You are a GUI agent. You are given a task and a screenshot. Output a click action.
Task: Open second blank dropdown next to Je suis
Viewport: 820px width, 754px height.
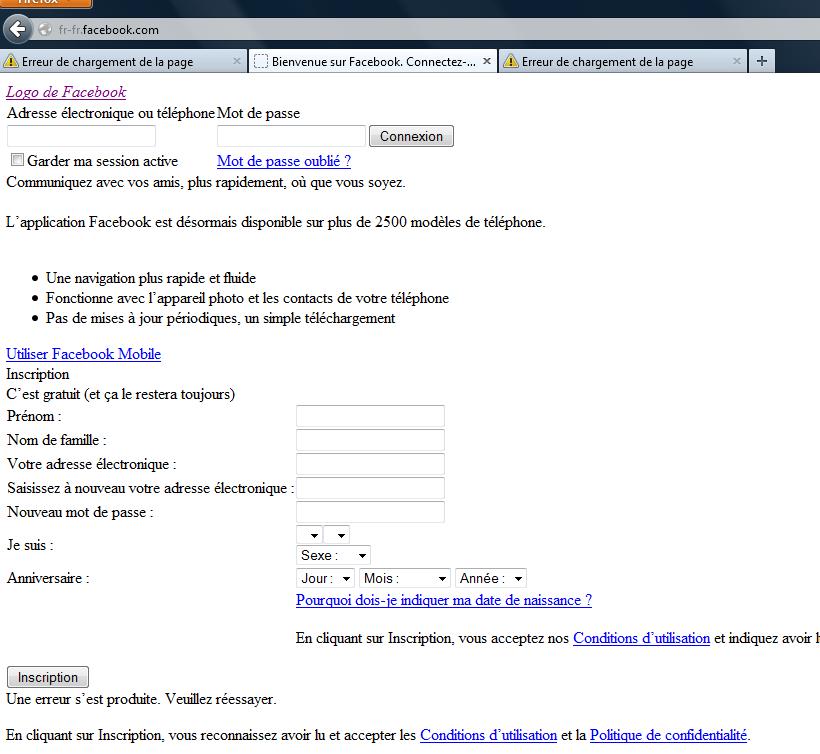click(x=336, y=535)
